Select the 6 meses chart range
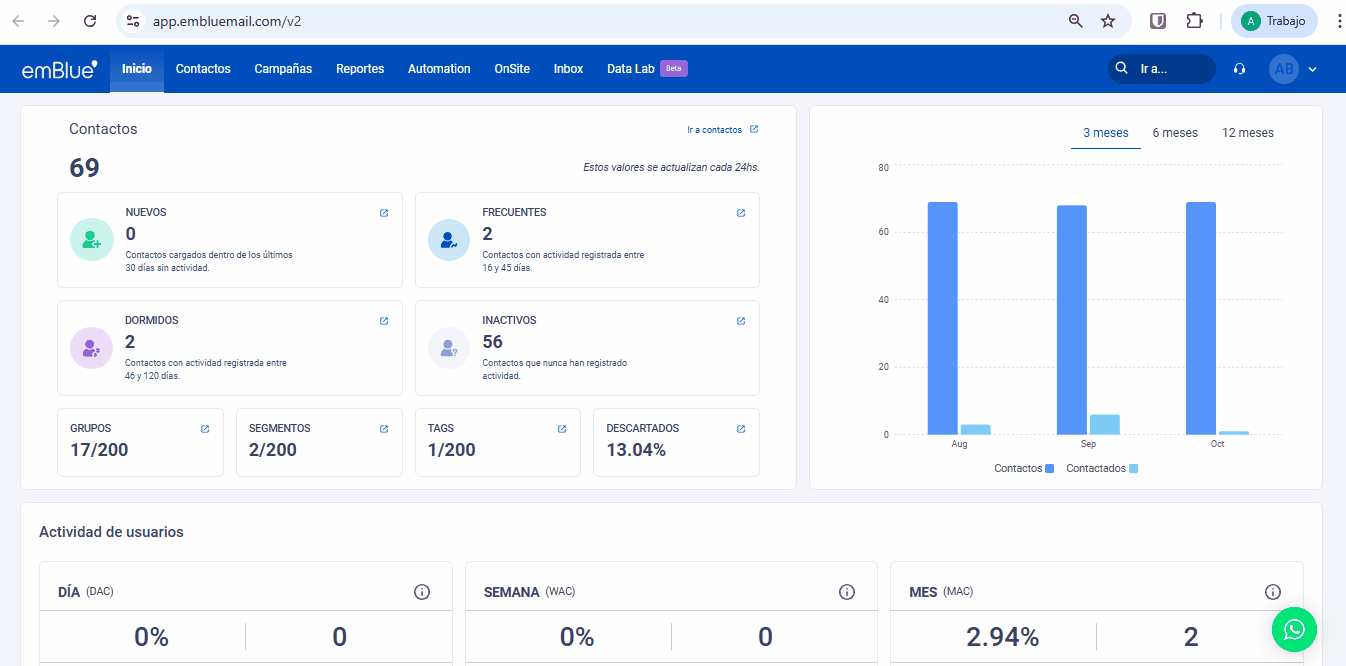 click(1175, 133)
